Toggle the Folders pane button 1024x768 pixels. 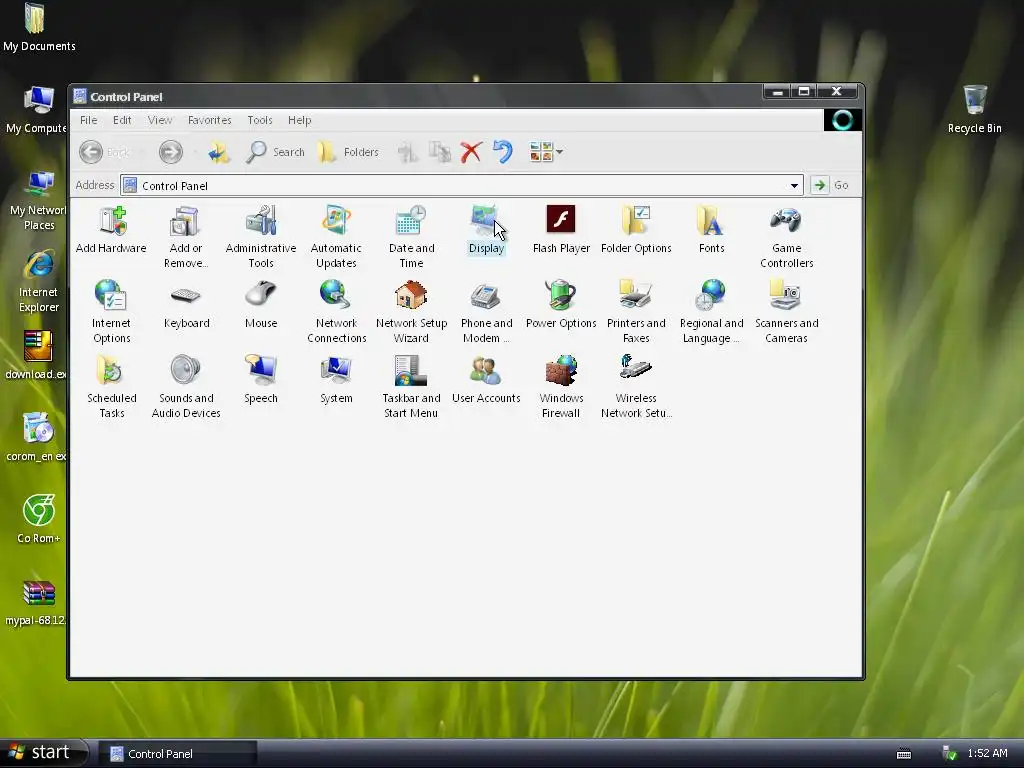[x=348, y=152]
